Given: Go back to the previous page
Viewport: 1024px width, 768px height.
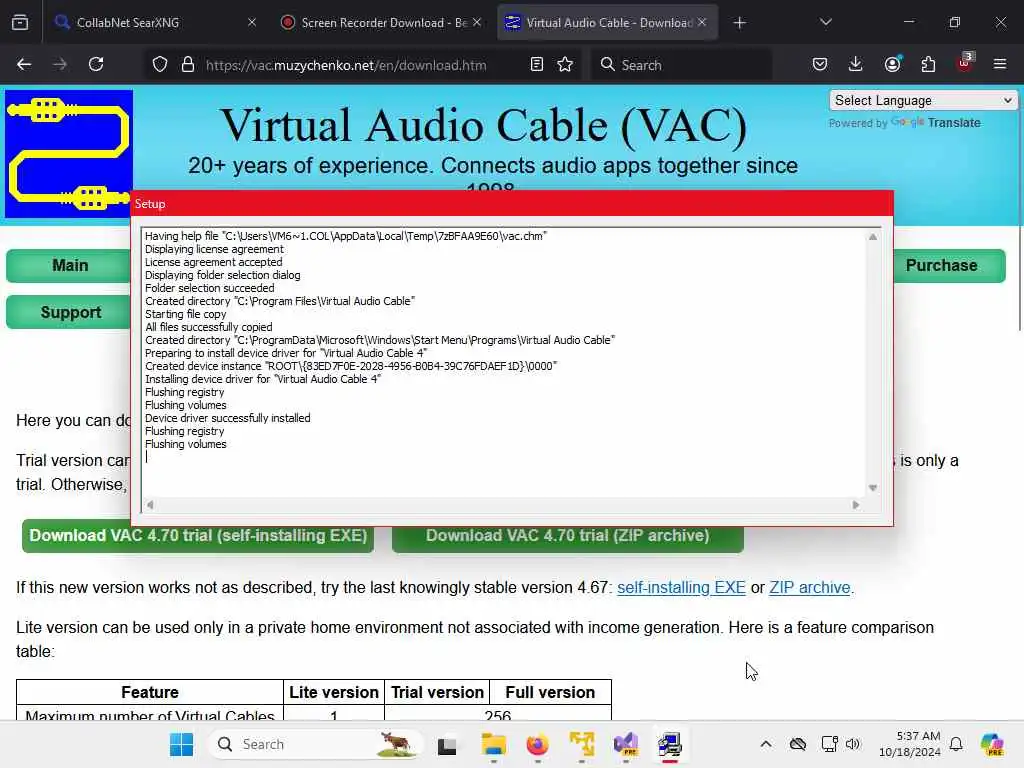Looking at the screenshot, I should (24, 64).
